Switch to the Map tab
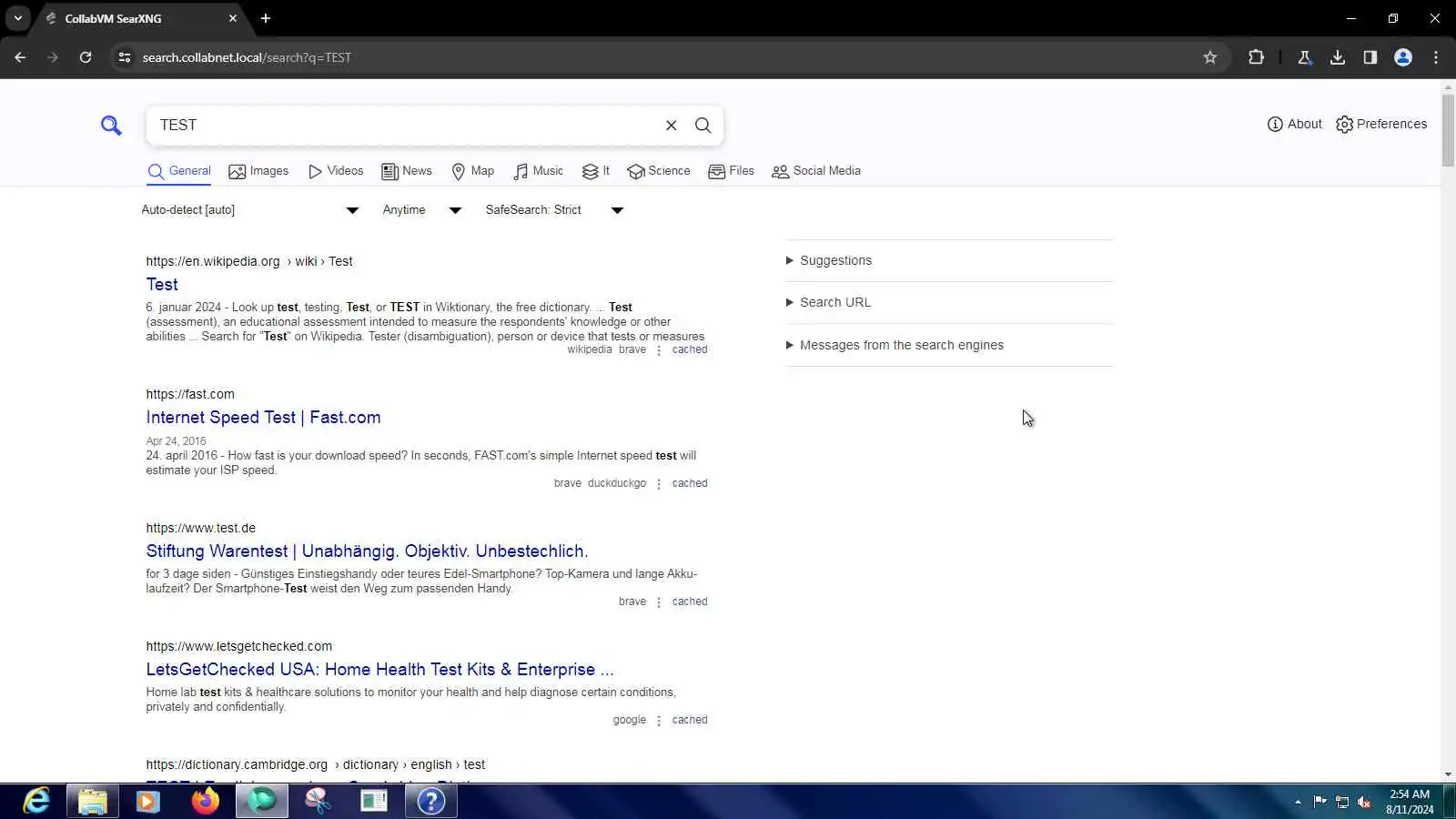Image resolution: width=1456 pixels, height=819 pixels. pos(473,171)
